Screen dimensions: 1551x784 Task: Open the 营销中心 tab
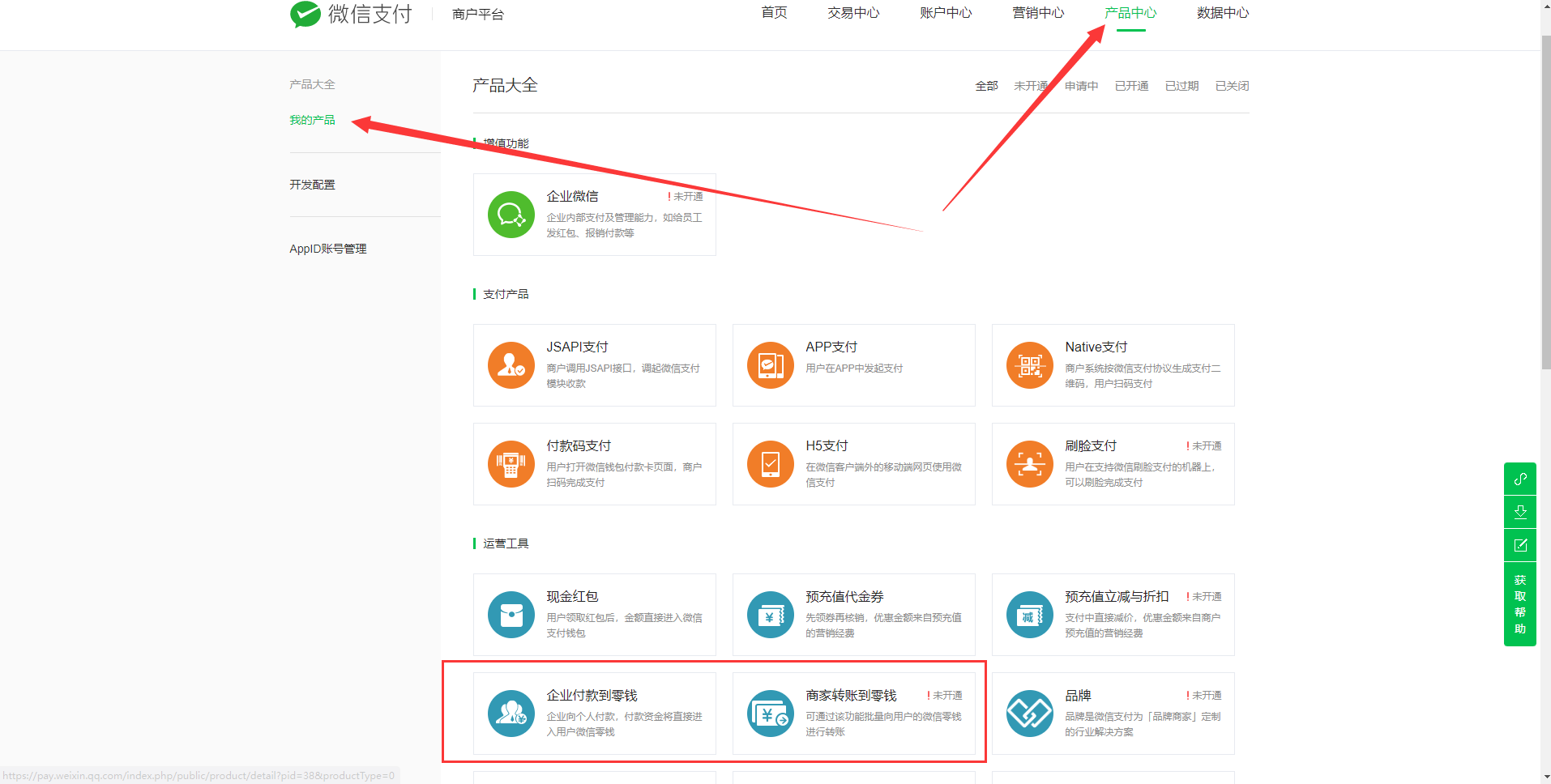1038,13
